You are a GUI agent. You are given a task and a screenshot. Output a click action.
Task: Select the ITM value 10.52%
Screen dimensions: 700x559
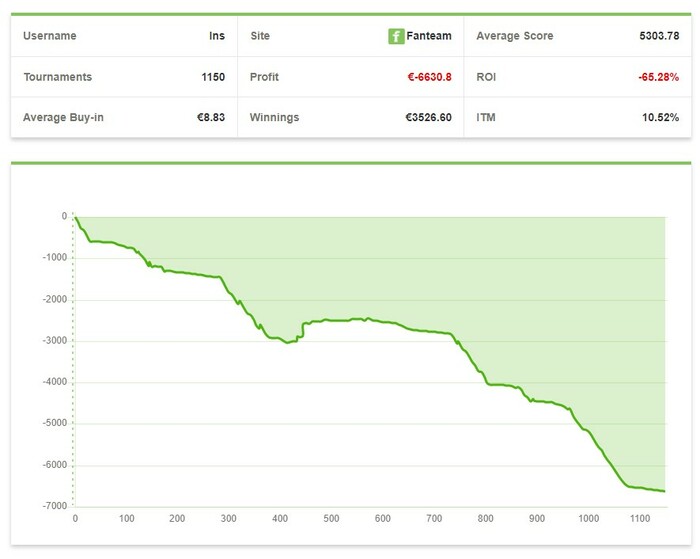click(660, 117)
